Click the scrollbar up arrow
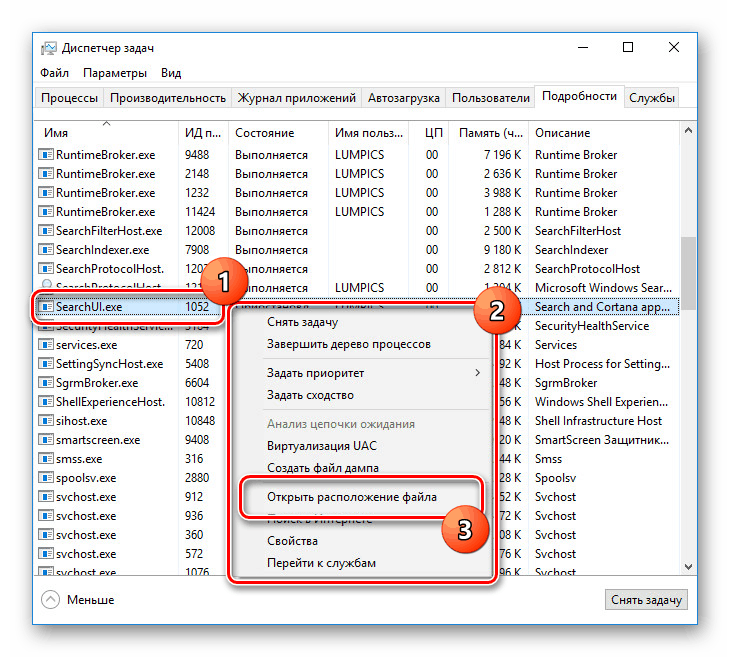Screen dimensions: 730x657 [x=688, y=131]
